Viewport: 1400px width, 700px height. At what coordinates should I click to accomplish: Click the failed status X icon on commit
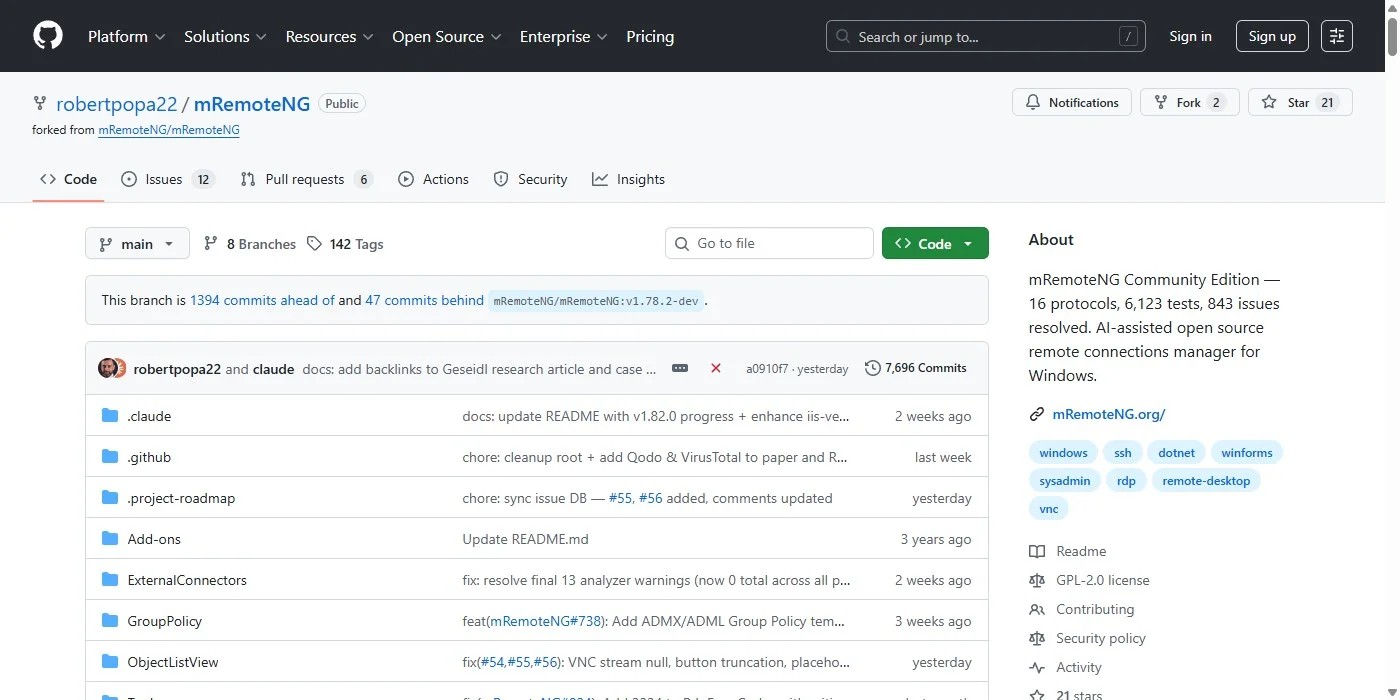tap(716, 368)
